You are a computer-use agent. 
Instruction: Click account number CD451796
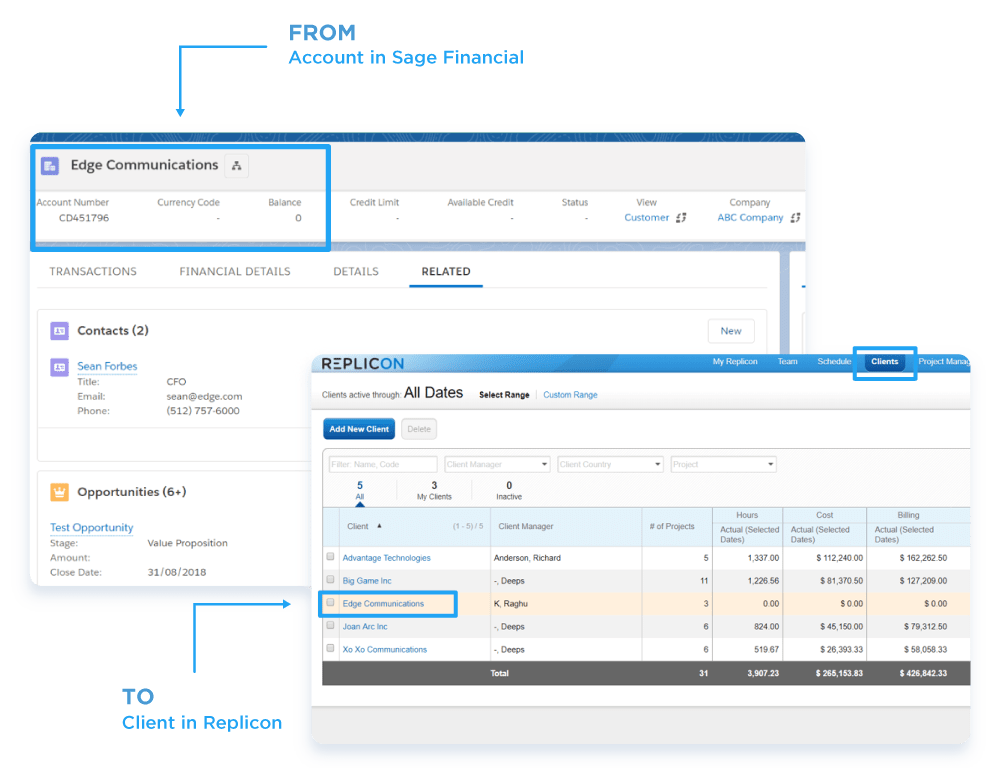tap(84, 218)
